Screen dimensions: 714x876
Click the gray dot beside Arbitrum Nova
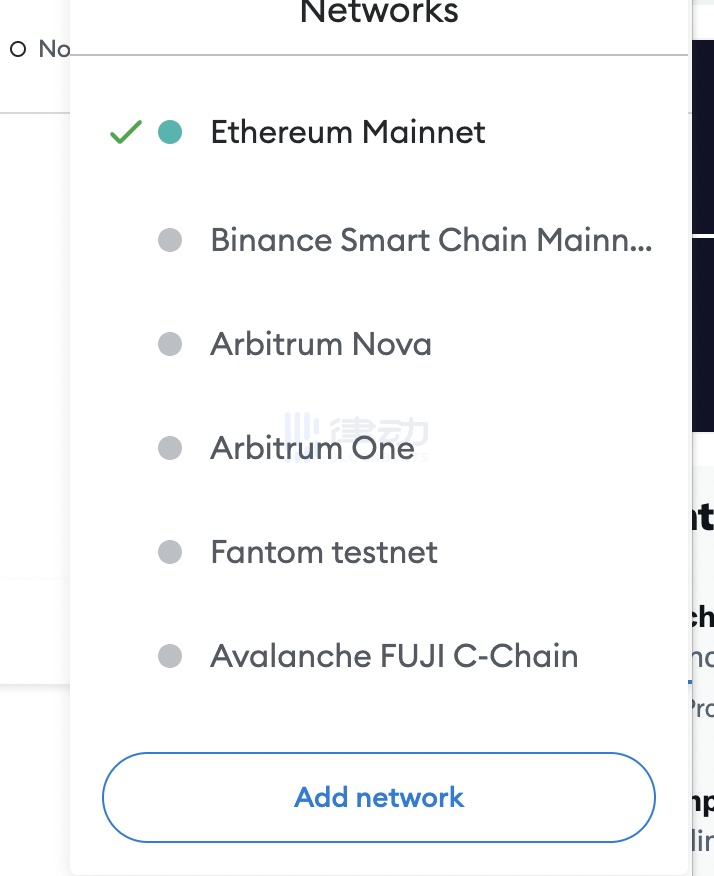pos(170,344)
